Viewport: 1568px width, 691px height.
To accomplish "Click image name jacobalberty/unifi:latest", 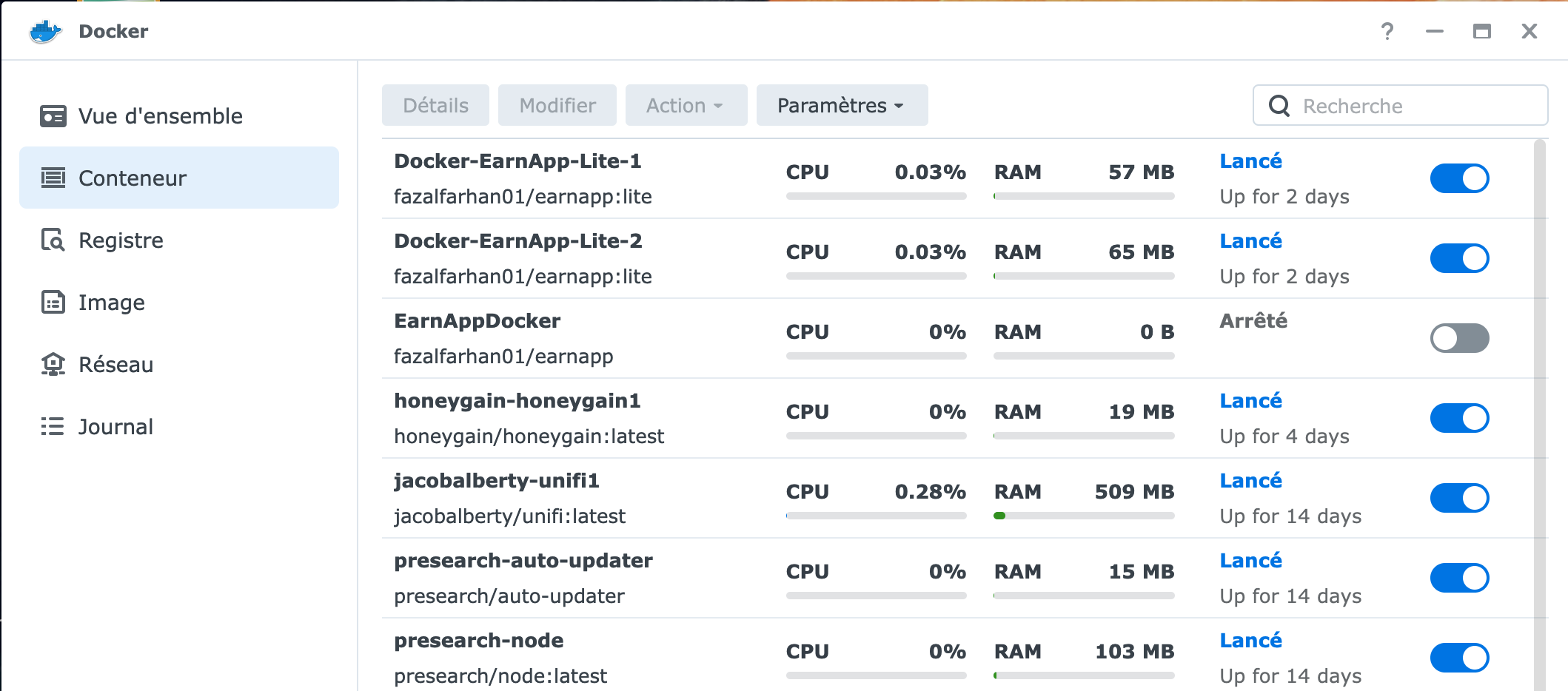I will click(x=509, y=516).
